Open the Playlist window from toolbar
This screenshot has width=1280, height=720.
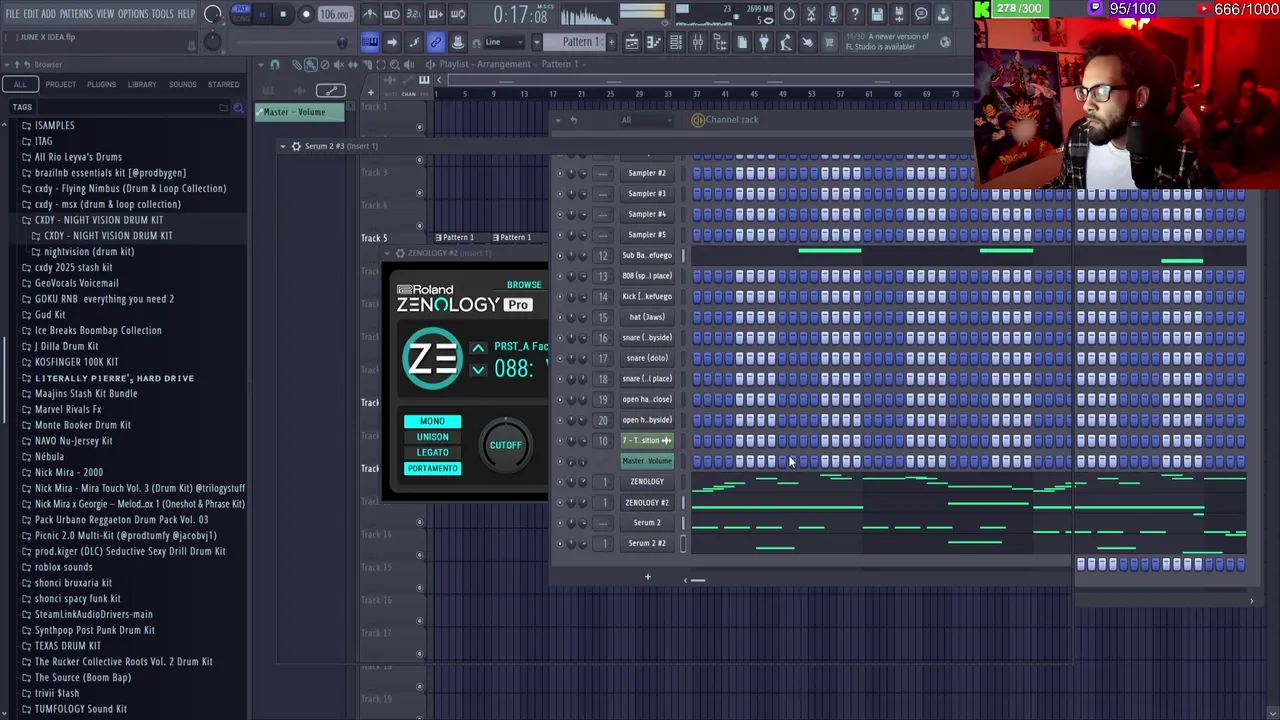[x=632, y=42]
